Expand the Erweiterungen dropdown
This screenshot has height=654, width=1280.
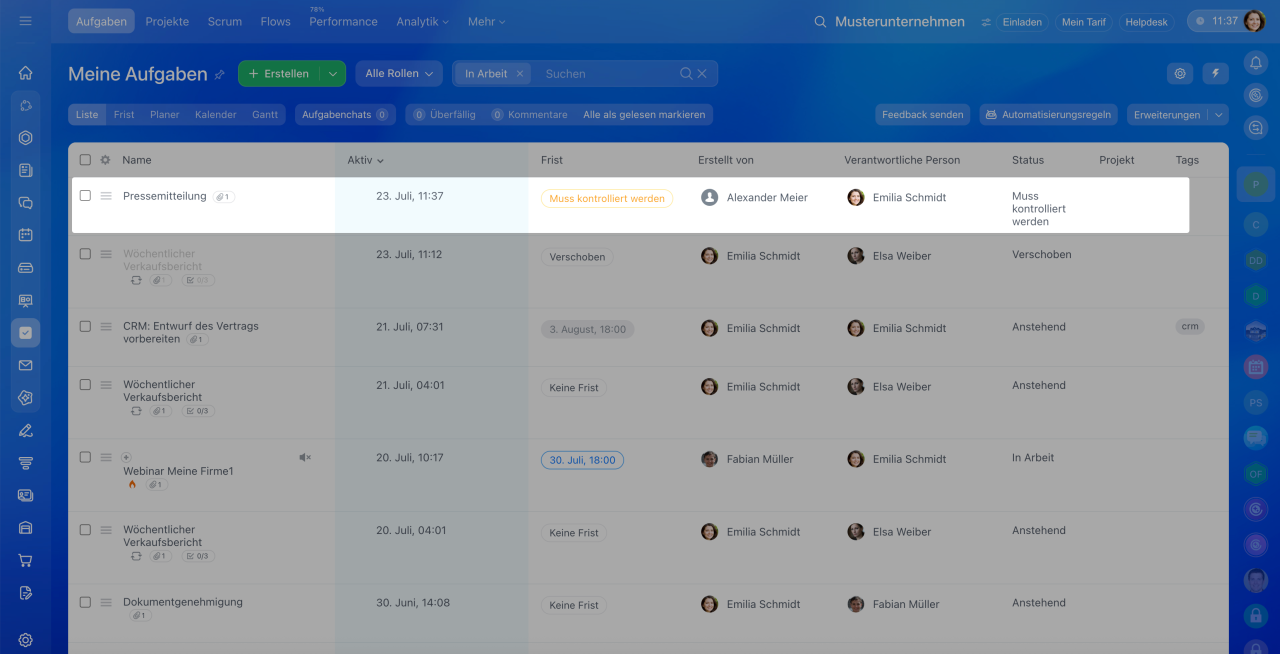click(1177, 115)
